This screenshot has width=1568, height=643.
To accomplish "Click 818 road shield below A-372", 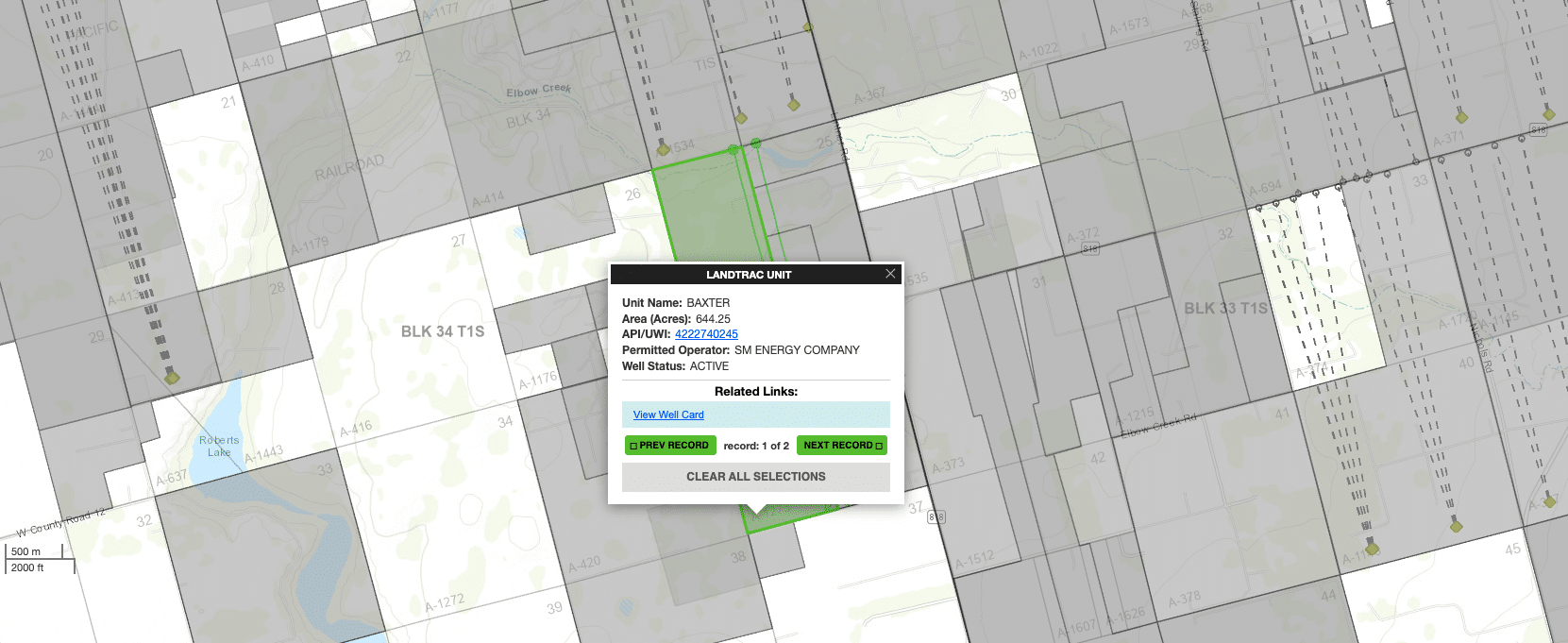I will click(1090, 249).
